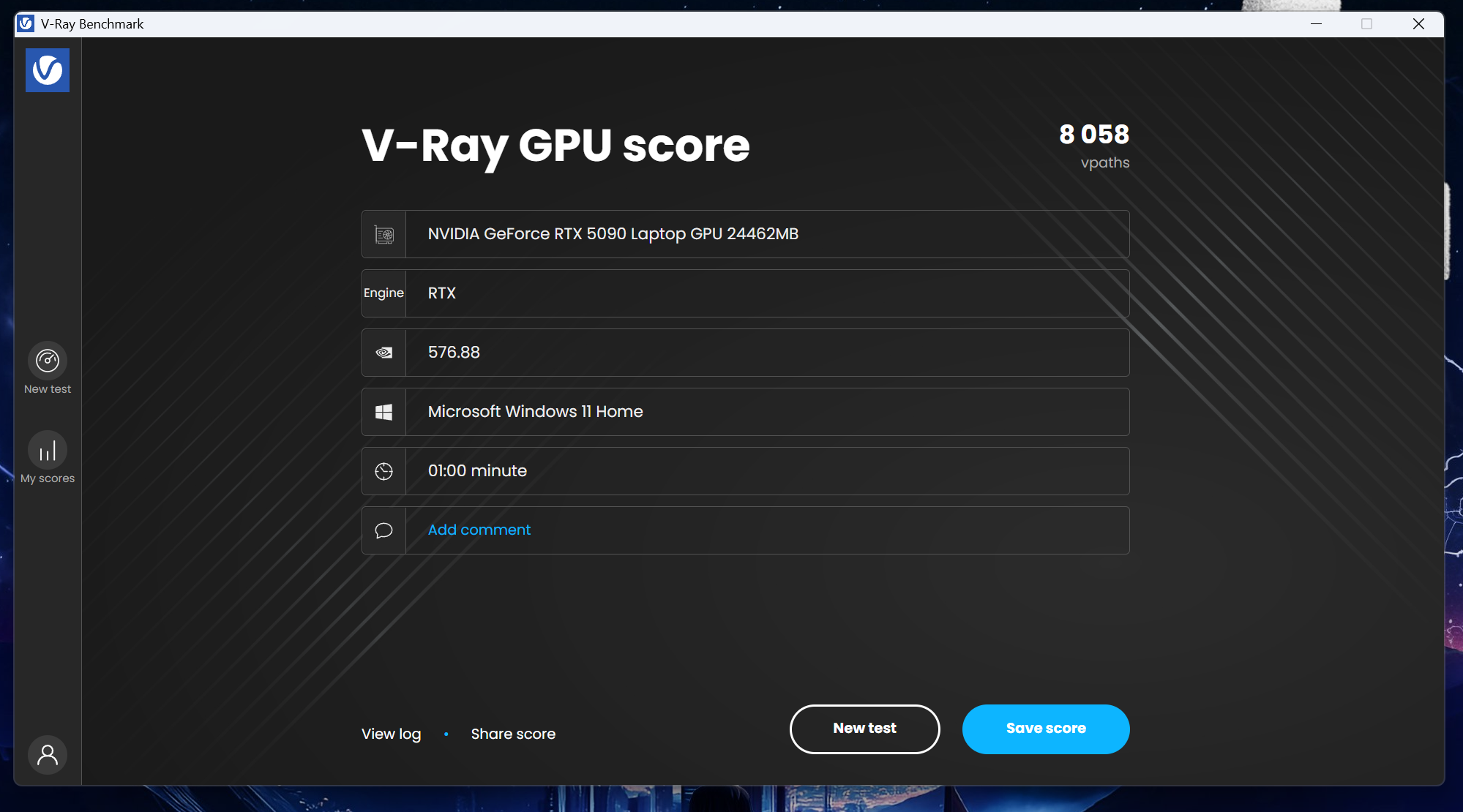Image resolution: width=1463 pixels, height=812 pixels.
Task: Click the vpaths unit label
Action: click(x=1105, y=162)
